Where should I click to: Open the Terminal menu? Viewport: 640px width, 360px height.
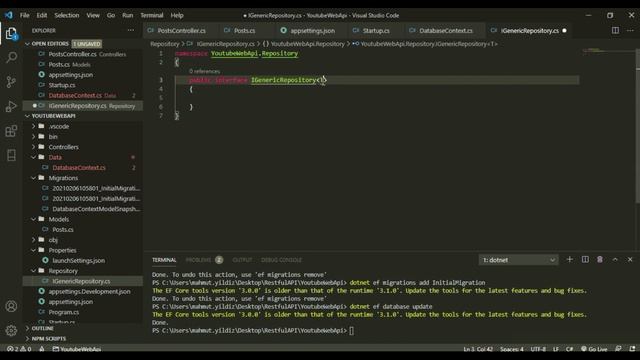(152, 15)
